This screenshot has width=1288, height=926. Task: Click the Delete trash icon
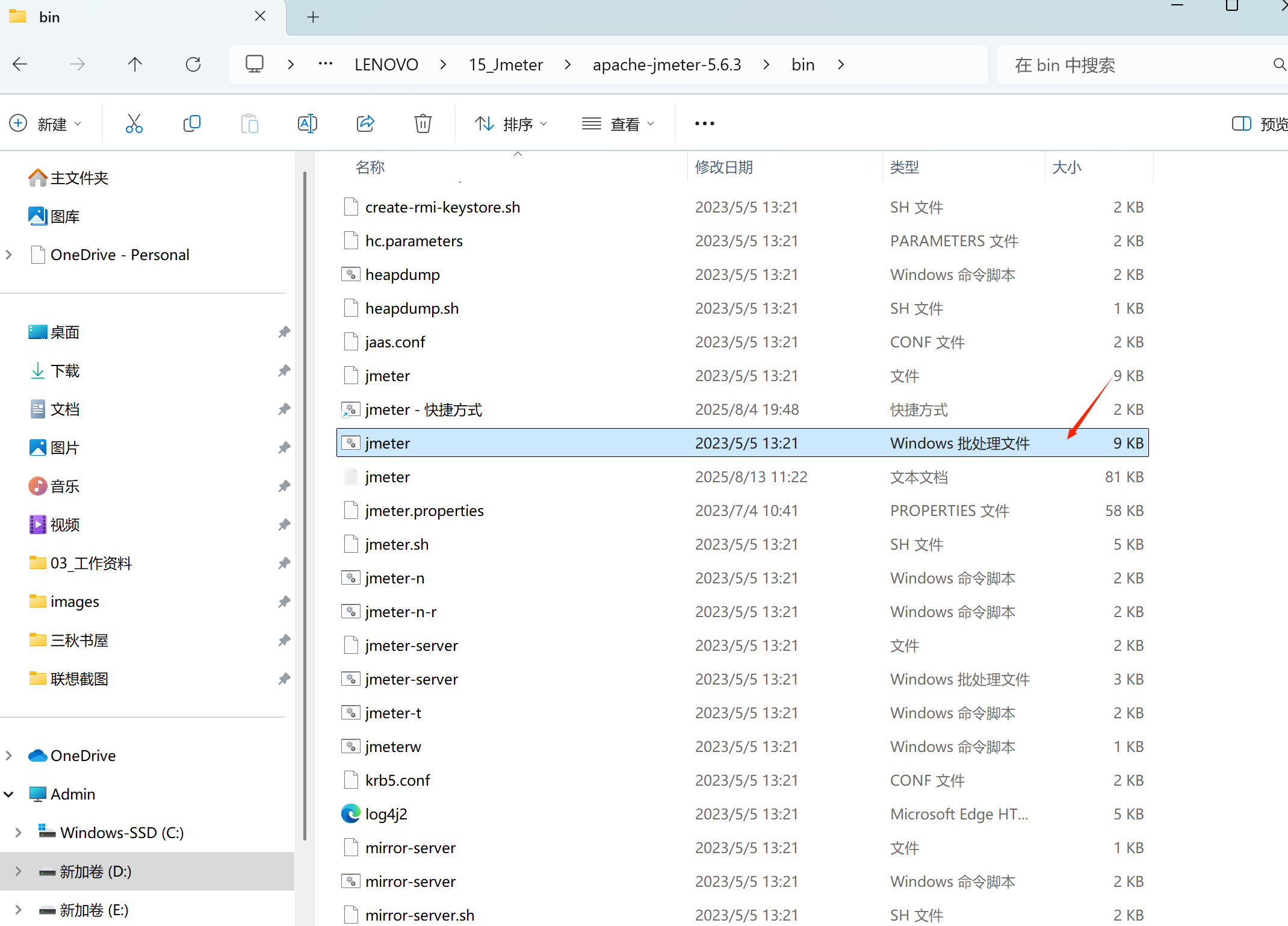click(423, 123)
